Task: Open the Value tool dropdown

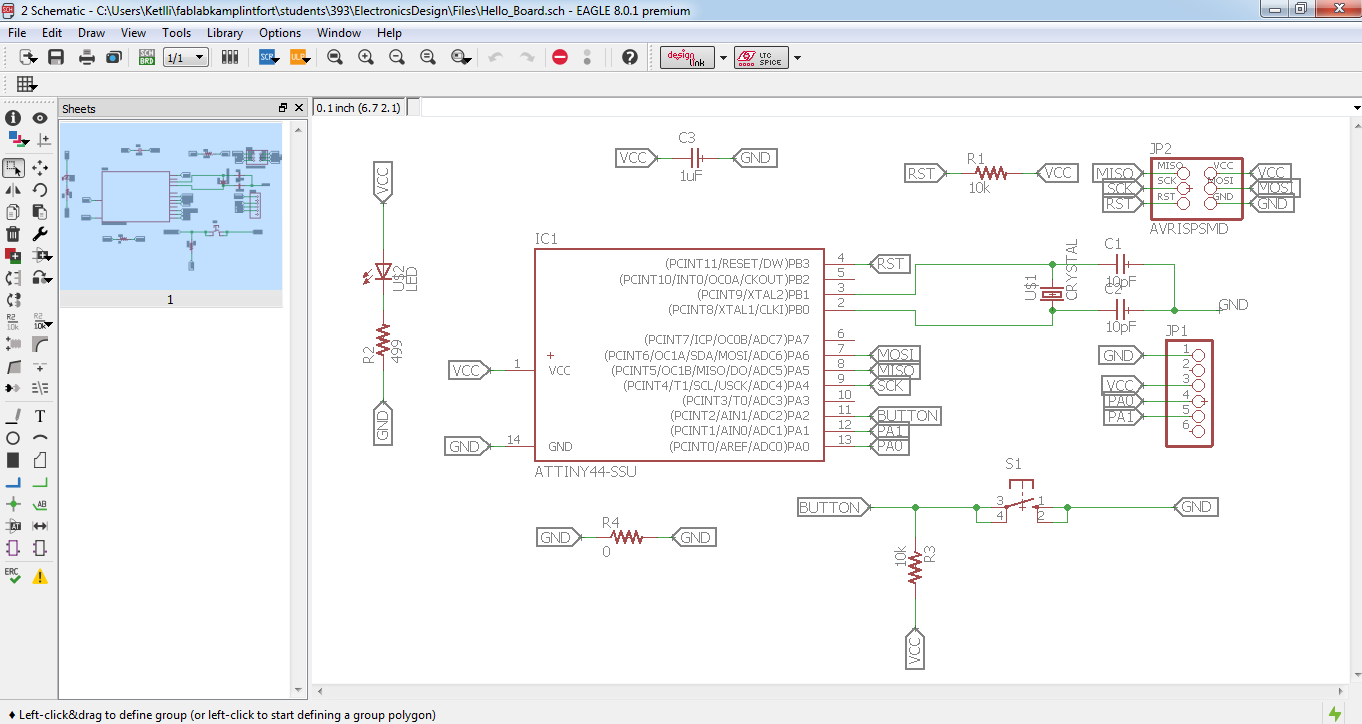Action: click(40, 322)
